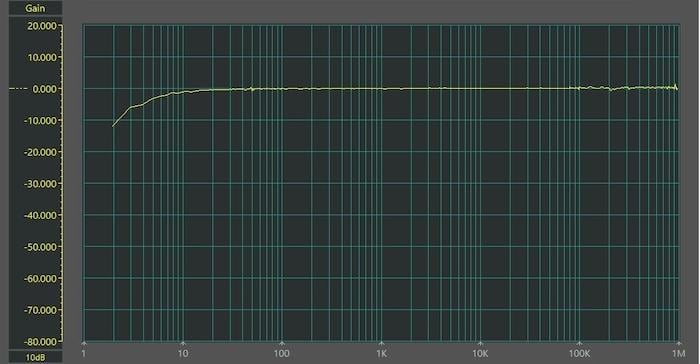Select the -70.000 gain axis label
Image resolution: width=700 pixels, height=364 pixels.
(x=40, y=310)
